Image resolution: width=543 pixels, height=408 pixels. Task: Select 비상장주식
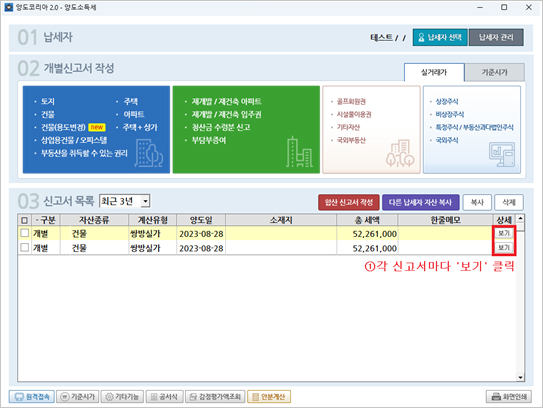click(x=449, y=114)
